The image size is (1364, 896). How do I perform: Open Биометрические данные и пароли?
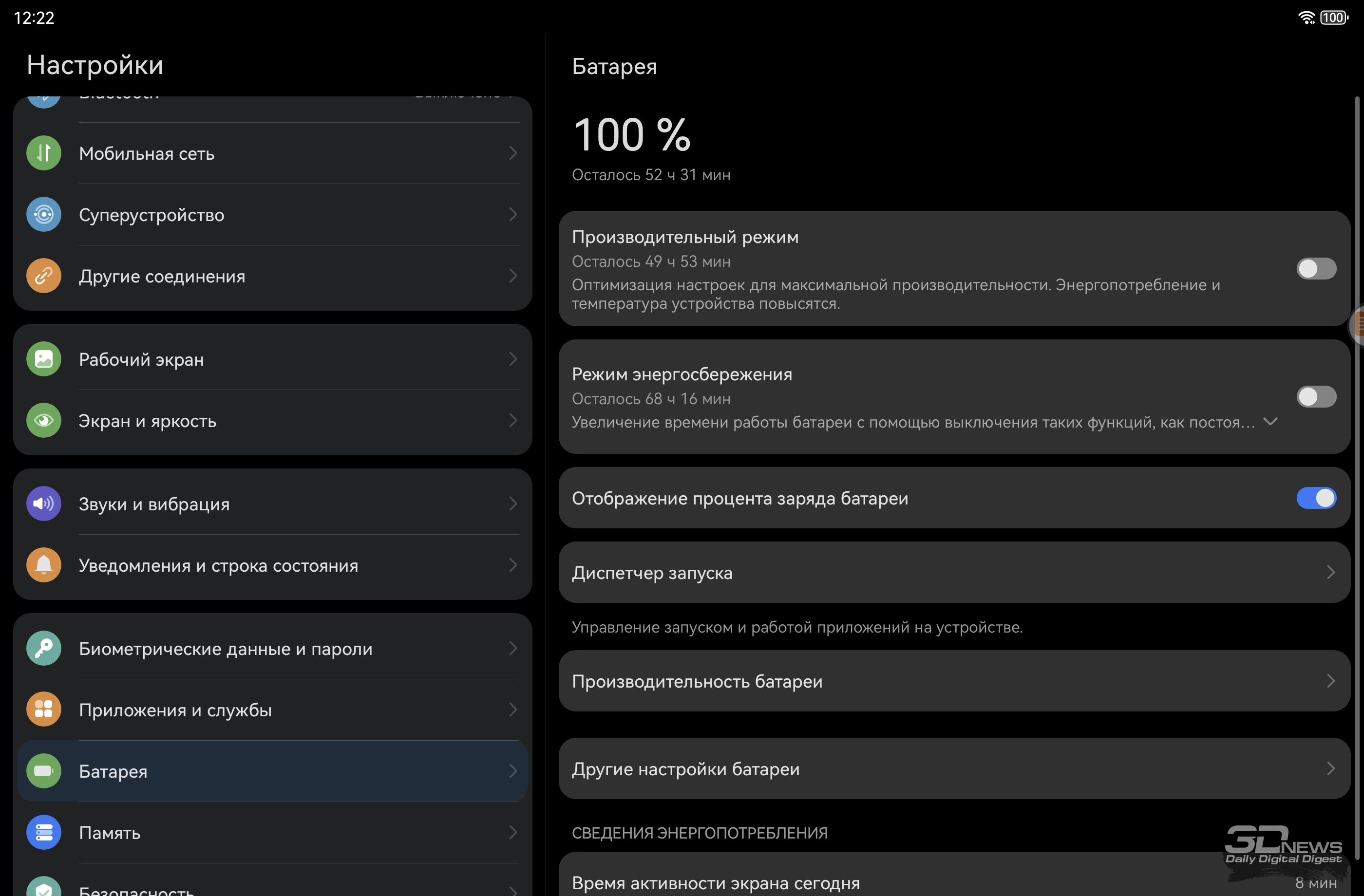273,648
